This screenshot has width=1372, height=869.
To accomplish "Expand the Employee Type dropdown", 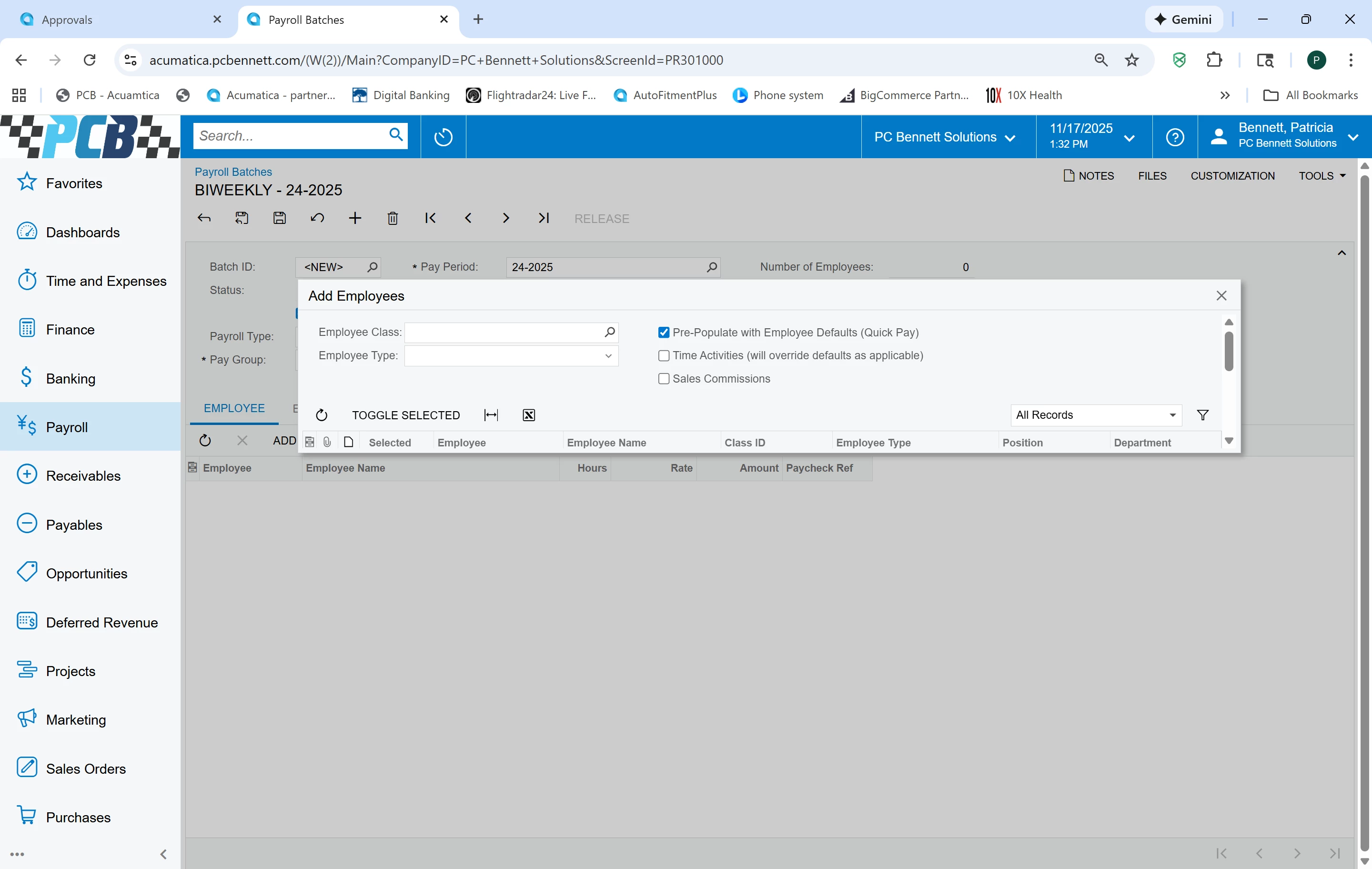I will click(608, 355).
